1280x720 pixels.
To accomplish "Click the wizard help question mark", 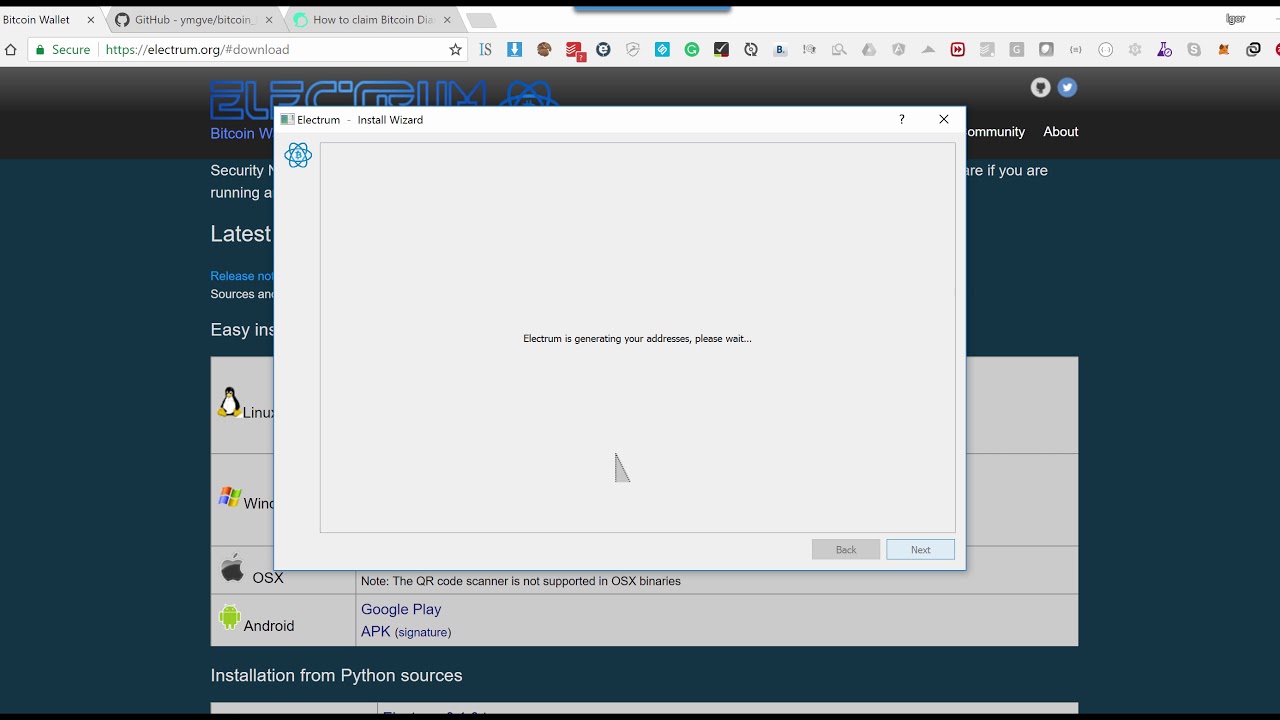I will point(901,119).
